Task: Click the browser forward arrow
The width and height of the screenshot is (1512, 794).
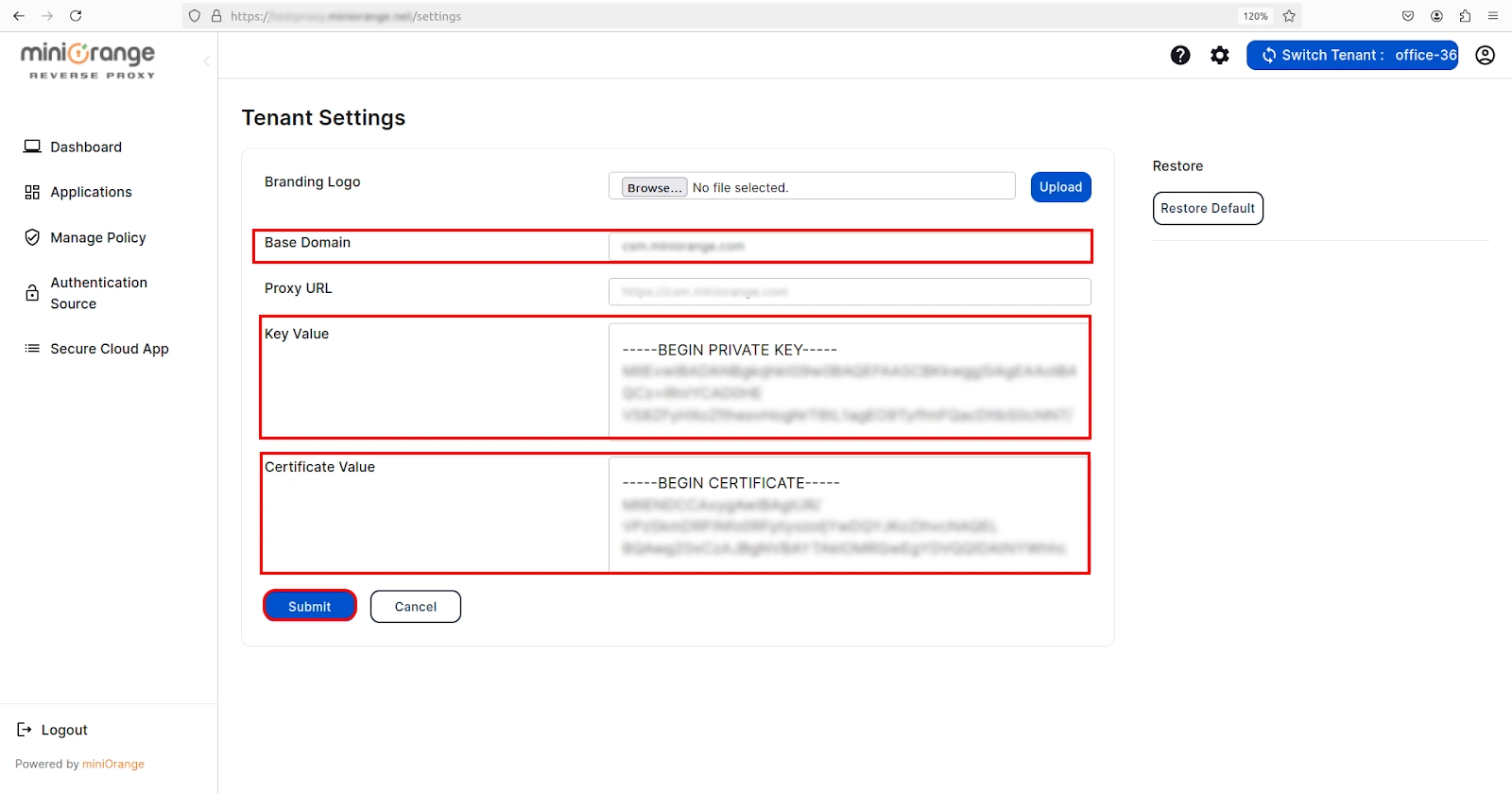Action: click(x=47, y=16)
